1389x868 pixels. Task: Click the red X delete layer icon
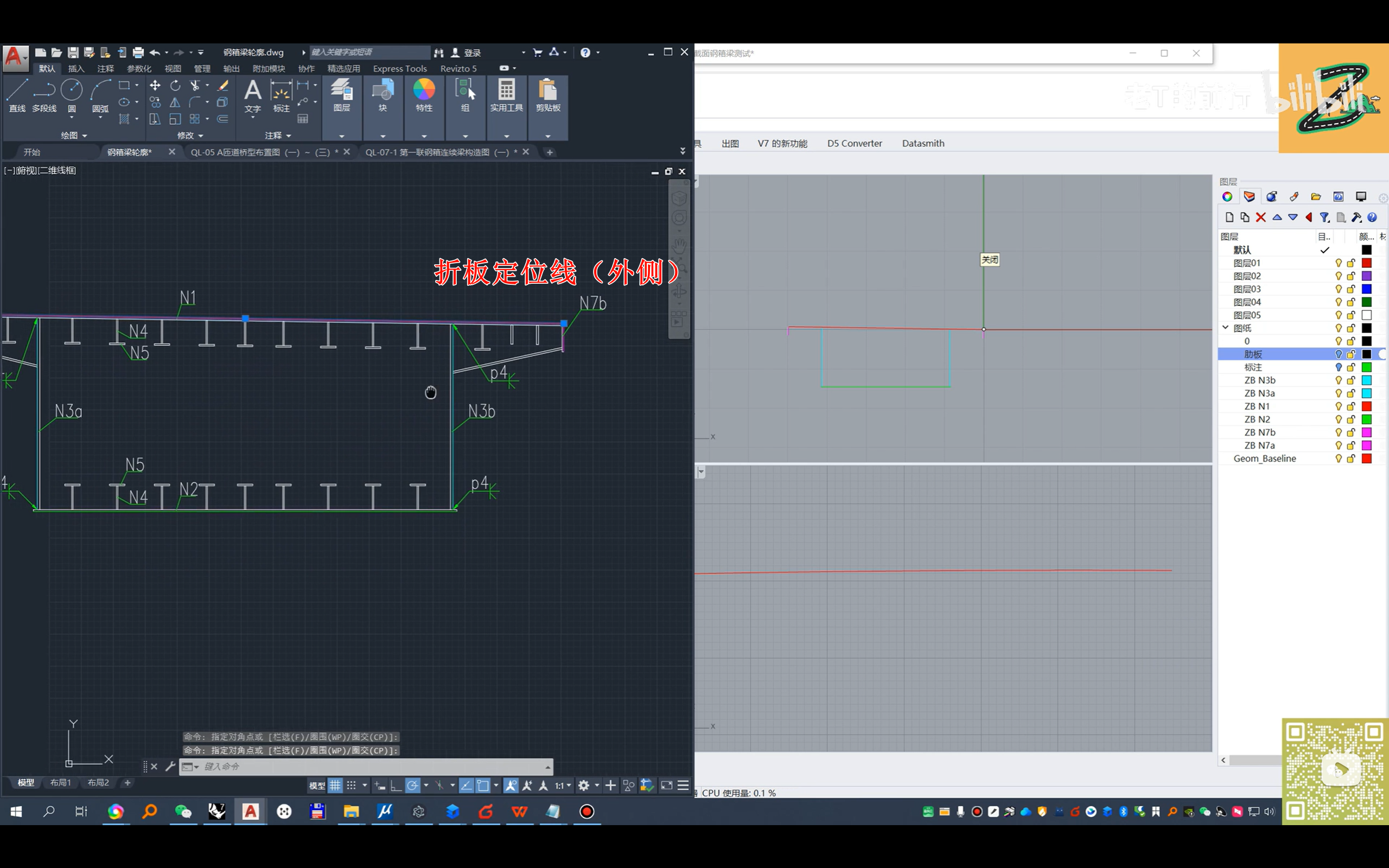click(1260, 218)
